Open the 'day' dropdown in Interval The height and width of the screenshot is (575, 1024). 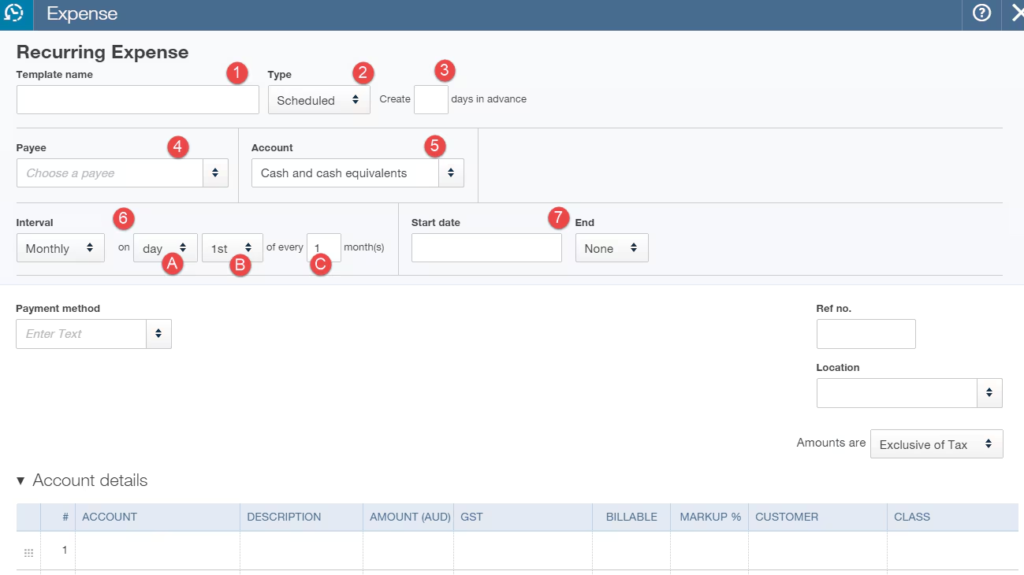click(x=165, y=248)
